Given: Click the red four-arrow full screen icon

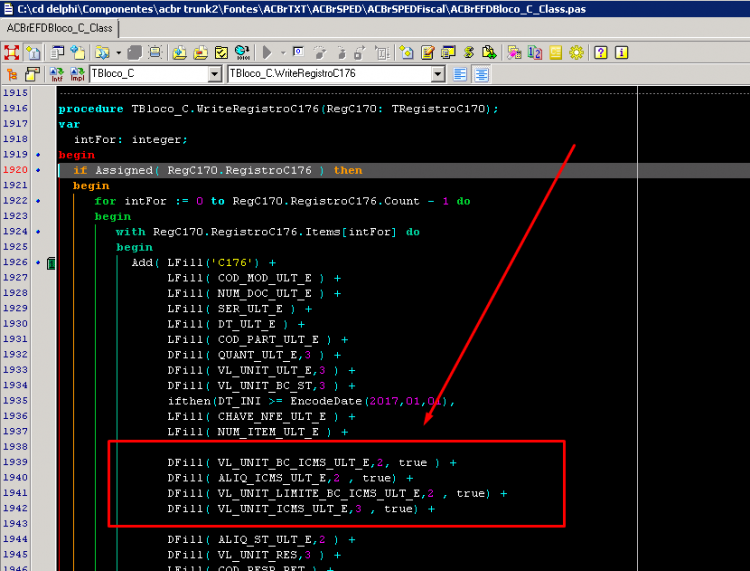Looking at the screenshot, I should pyautogui.click(x=11, y=53).
